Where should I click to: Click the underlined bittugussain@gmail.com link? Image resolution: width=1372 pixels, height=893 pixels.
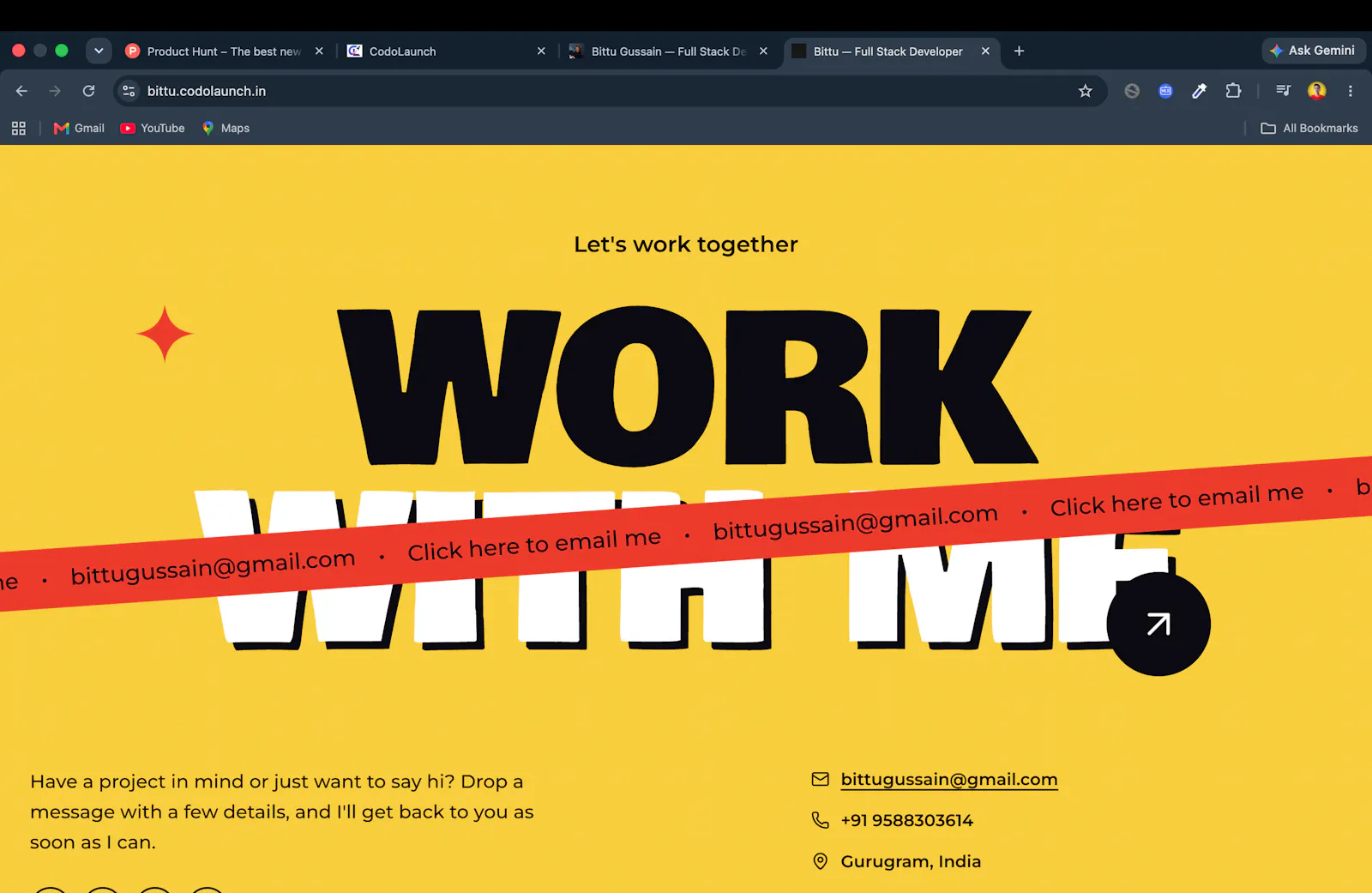pos(949,780)
